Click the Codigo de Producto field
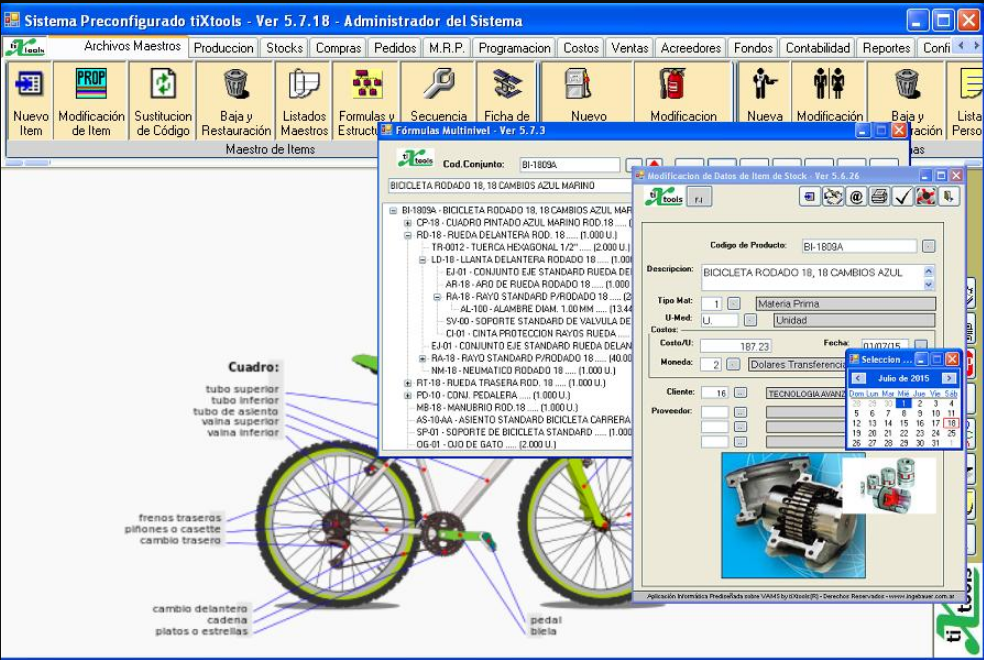This screenshot has width=984, height=660. tap(858, 247)
